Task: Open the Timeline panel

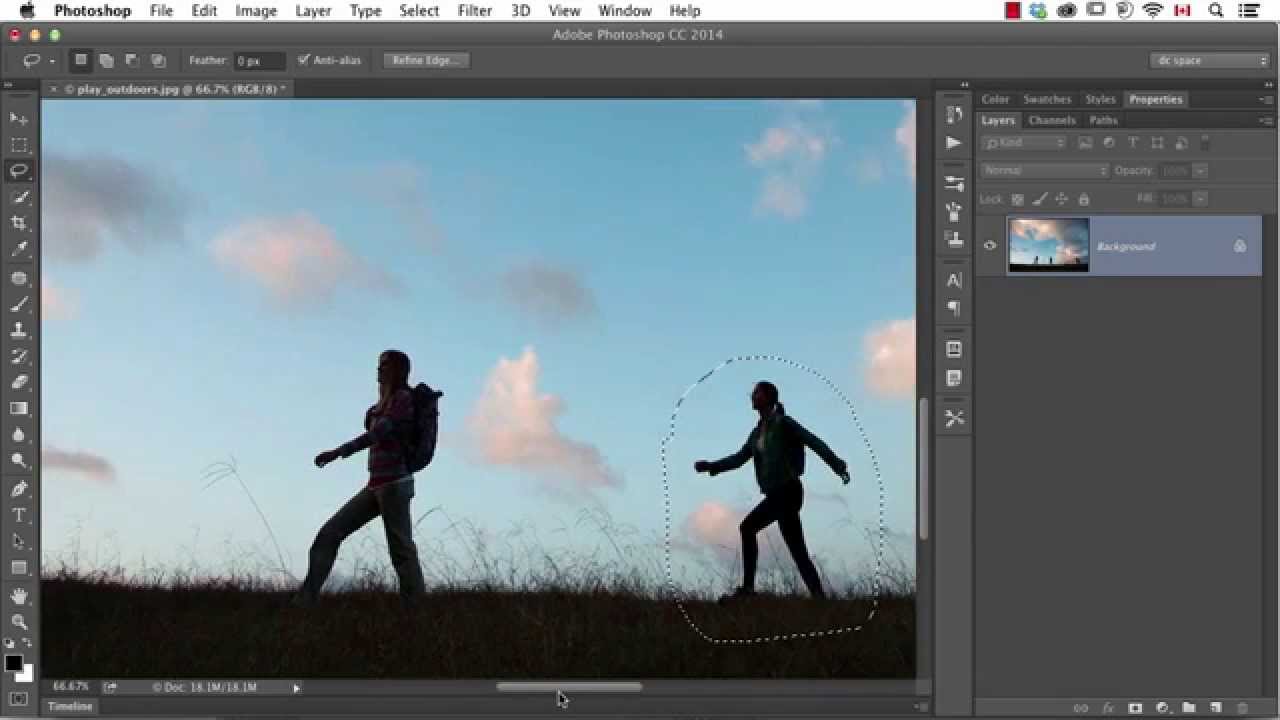Action: [70, 706]
